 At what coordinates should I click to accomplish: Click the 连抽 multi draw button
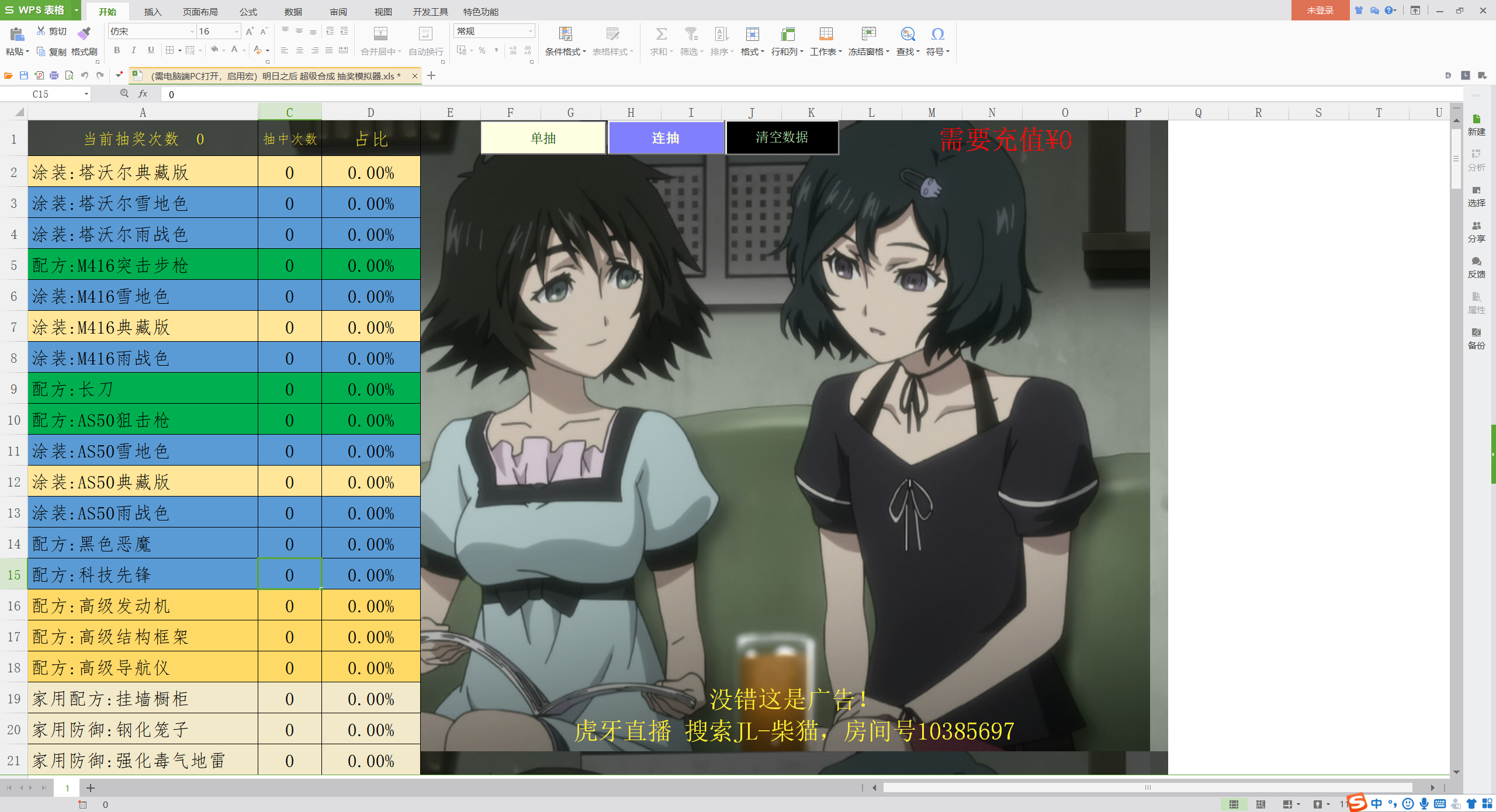pyautogui.click(x=666, y=138)
